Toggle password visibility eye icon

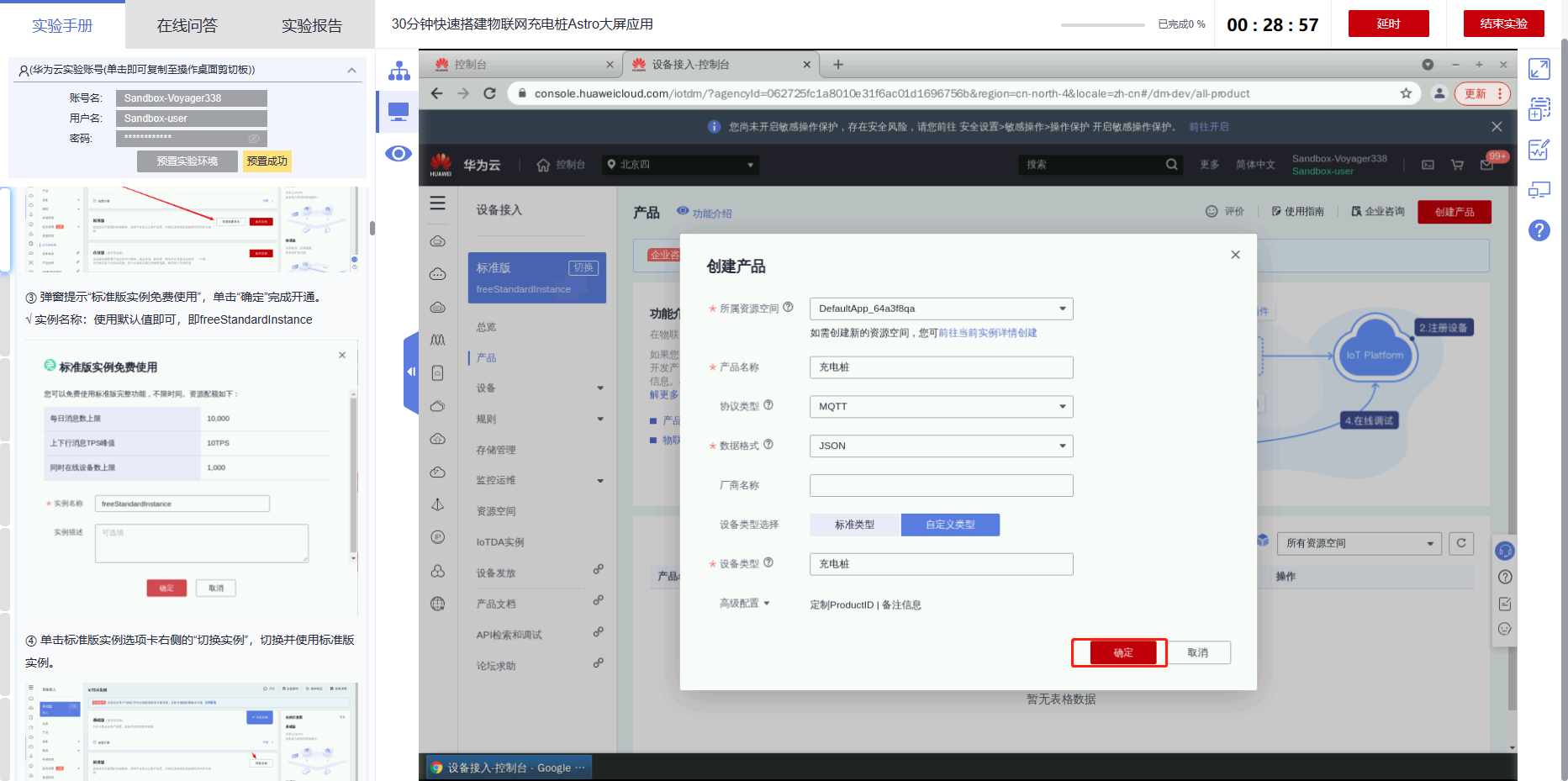tap(254, 138)
